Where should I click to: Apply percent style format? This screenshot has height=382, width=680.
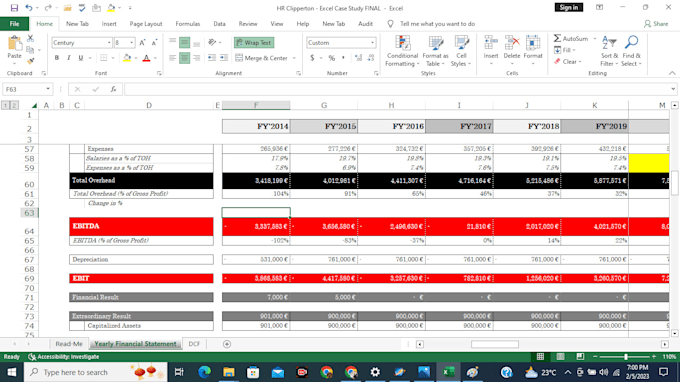click(332, 58)
